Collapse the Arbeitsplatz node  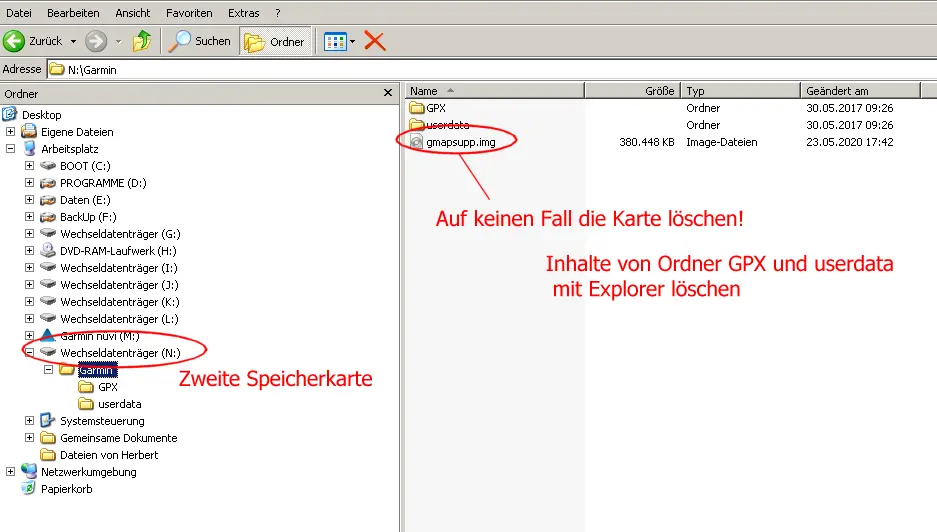click(x=11, y=148)
